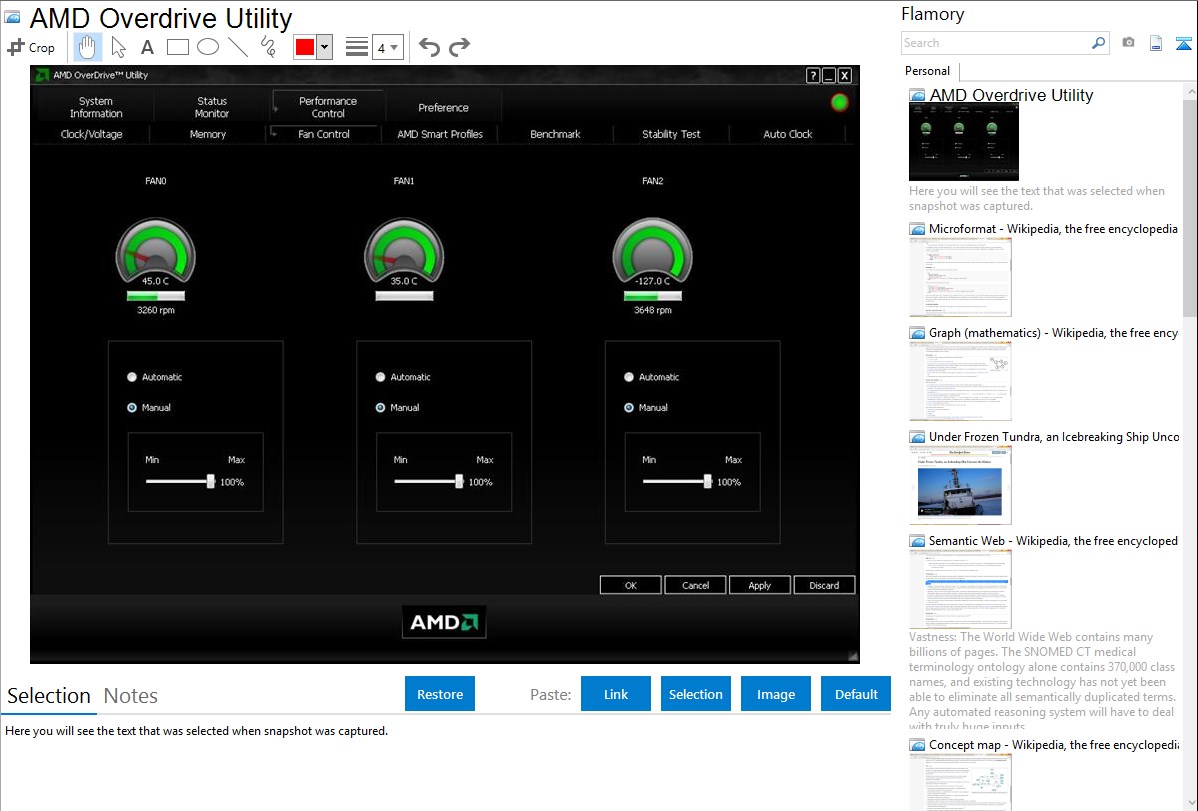This screenshot has width=1198, height=811.
Task: Switch to the Notes tab
Action: pyautogui.click(x=131, y=696)
